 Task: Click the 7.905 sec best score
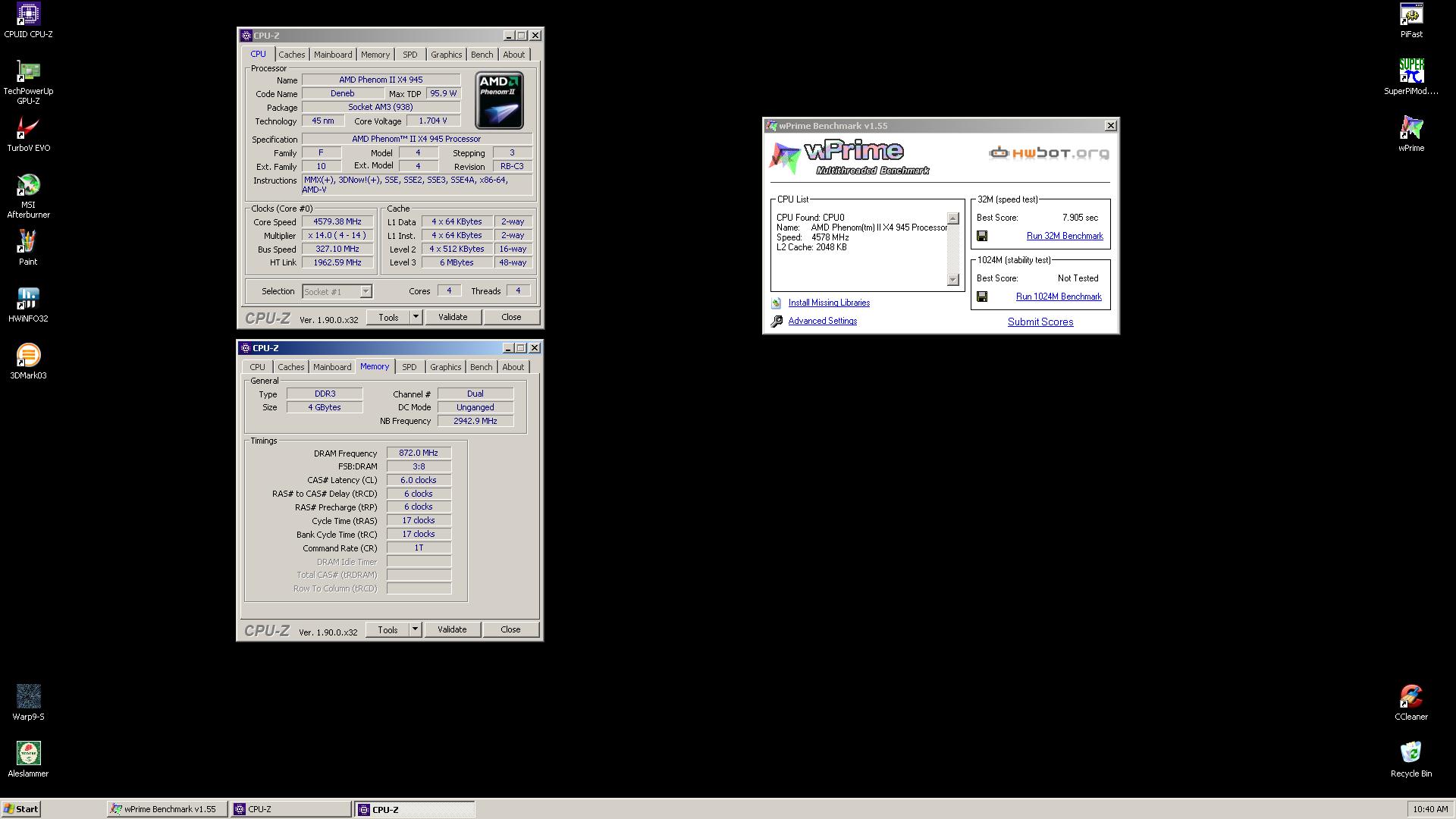click(x=1080, y=218)
